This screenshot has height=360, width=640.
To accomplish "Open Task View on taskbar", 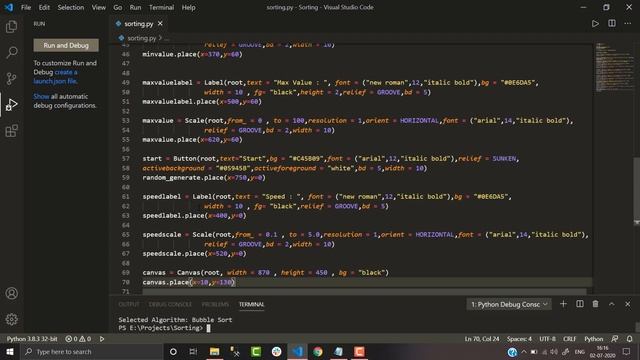I will pos(193,352).
